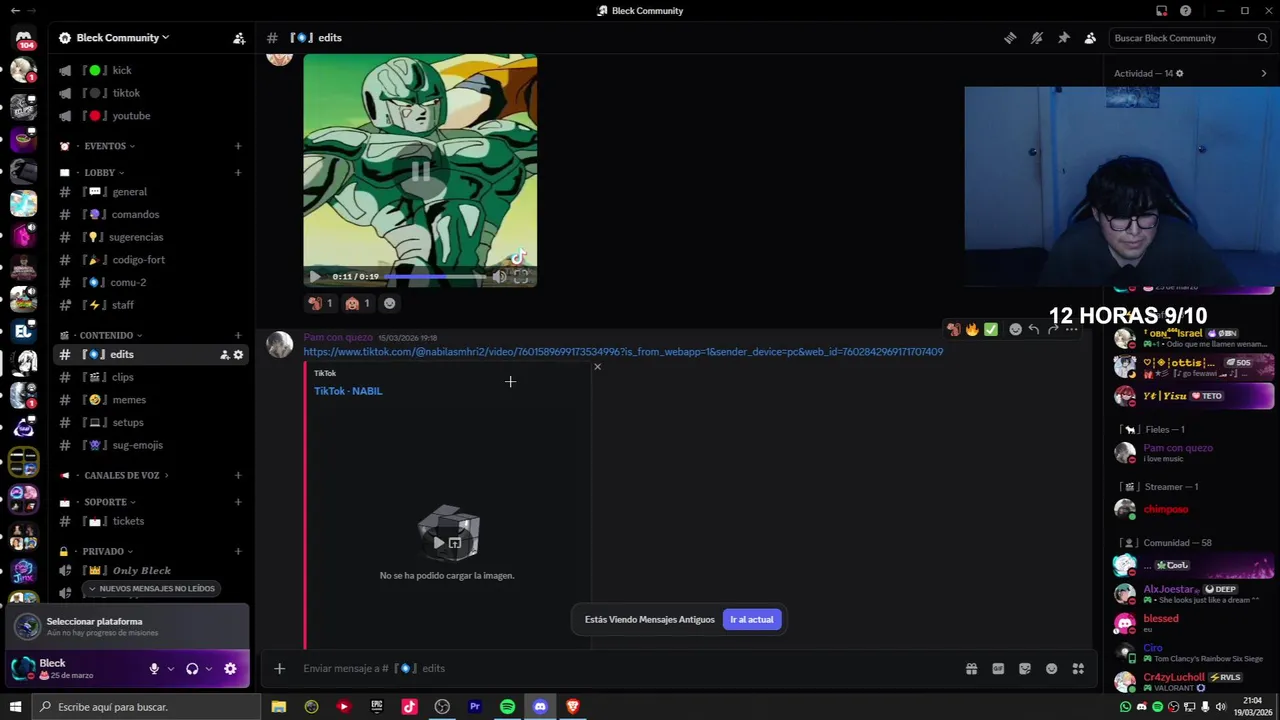The width and height of the screenshot is (1280, 720).
Task: Open the sticker picker
Action: point(1025,669)
